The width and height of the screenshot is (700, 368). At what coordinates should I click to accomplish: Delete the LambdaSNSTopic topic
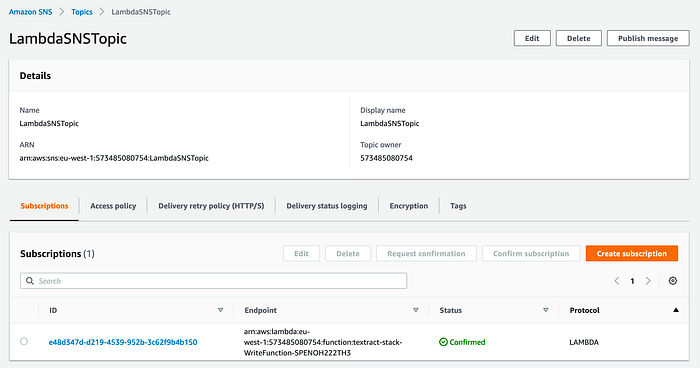click(x=579, y=38)
